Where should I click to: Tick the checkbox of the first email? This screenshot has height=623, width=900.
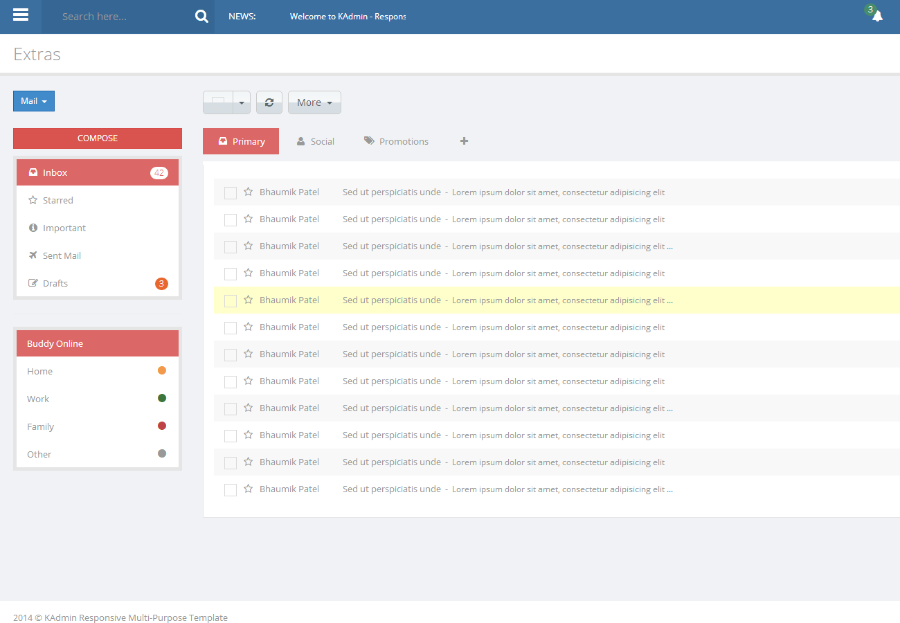tap(230, 193)
